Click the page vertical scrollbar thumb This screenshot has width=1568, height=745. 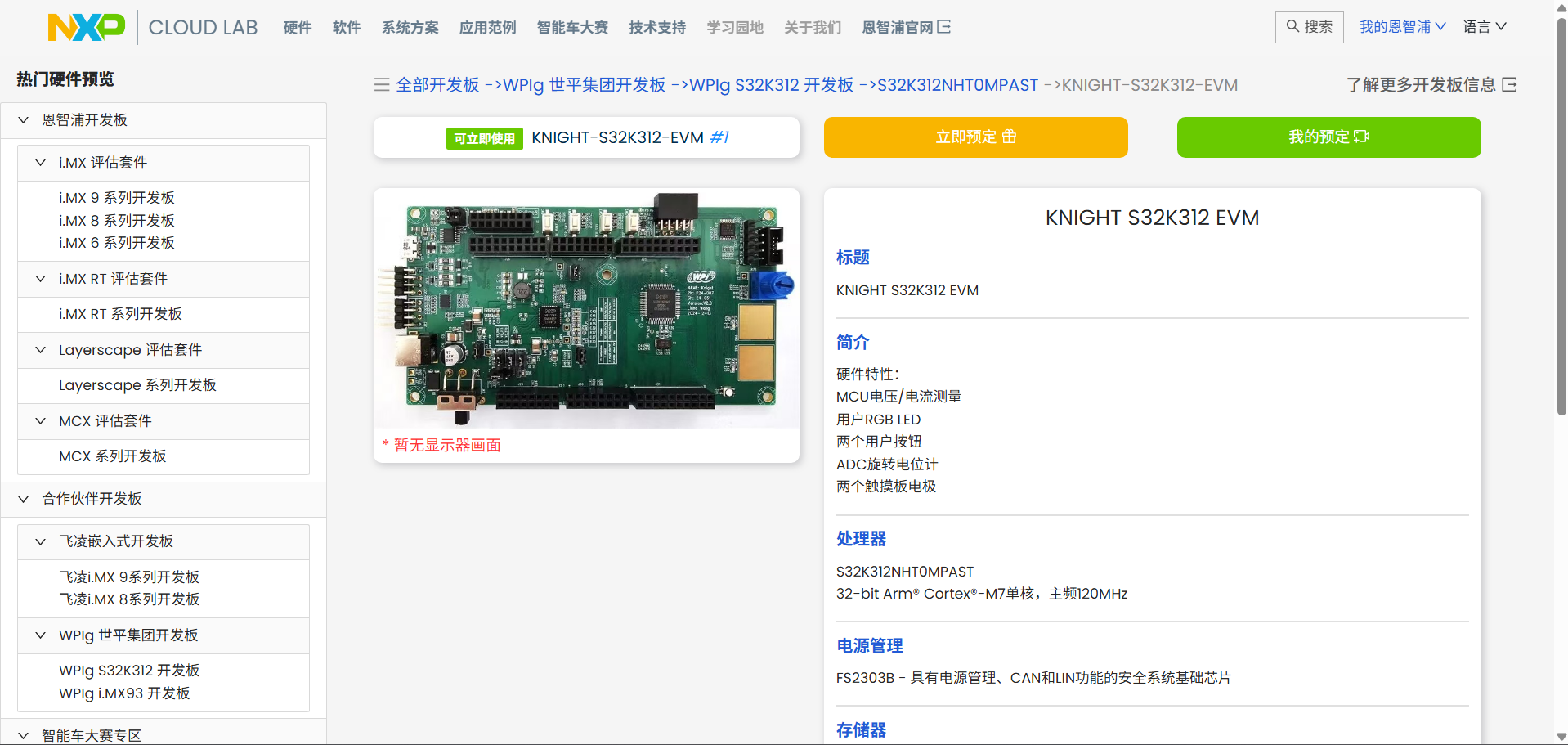pos(1561,216)
